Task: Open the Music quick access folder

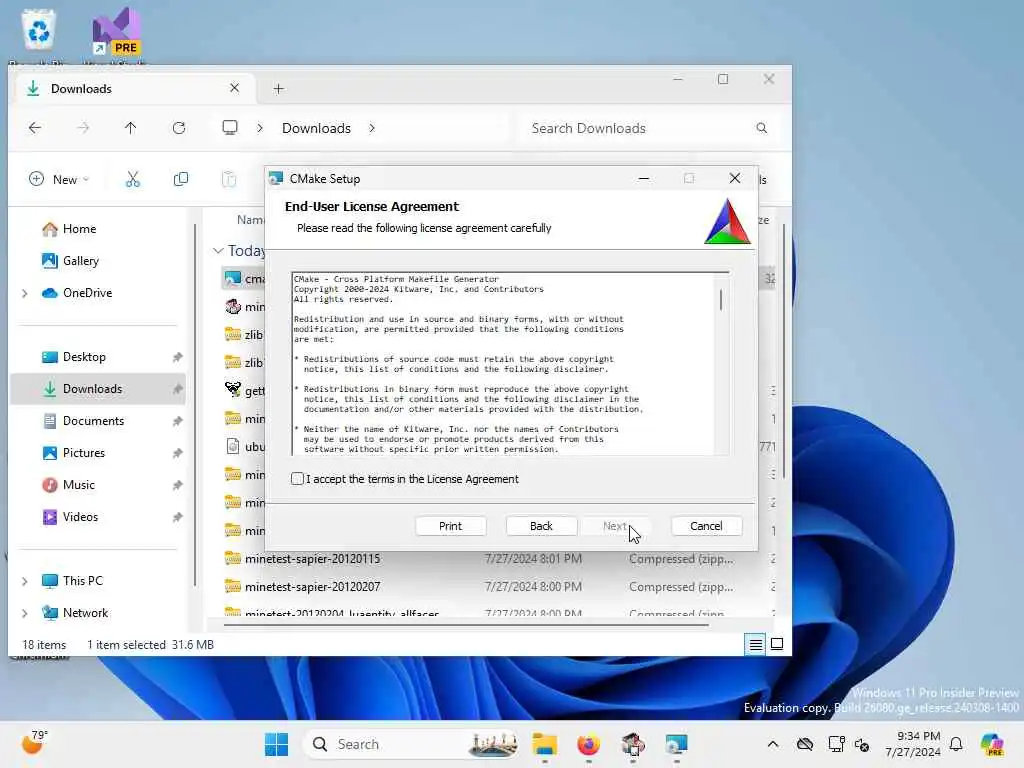Action: tap(78, 485)
